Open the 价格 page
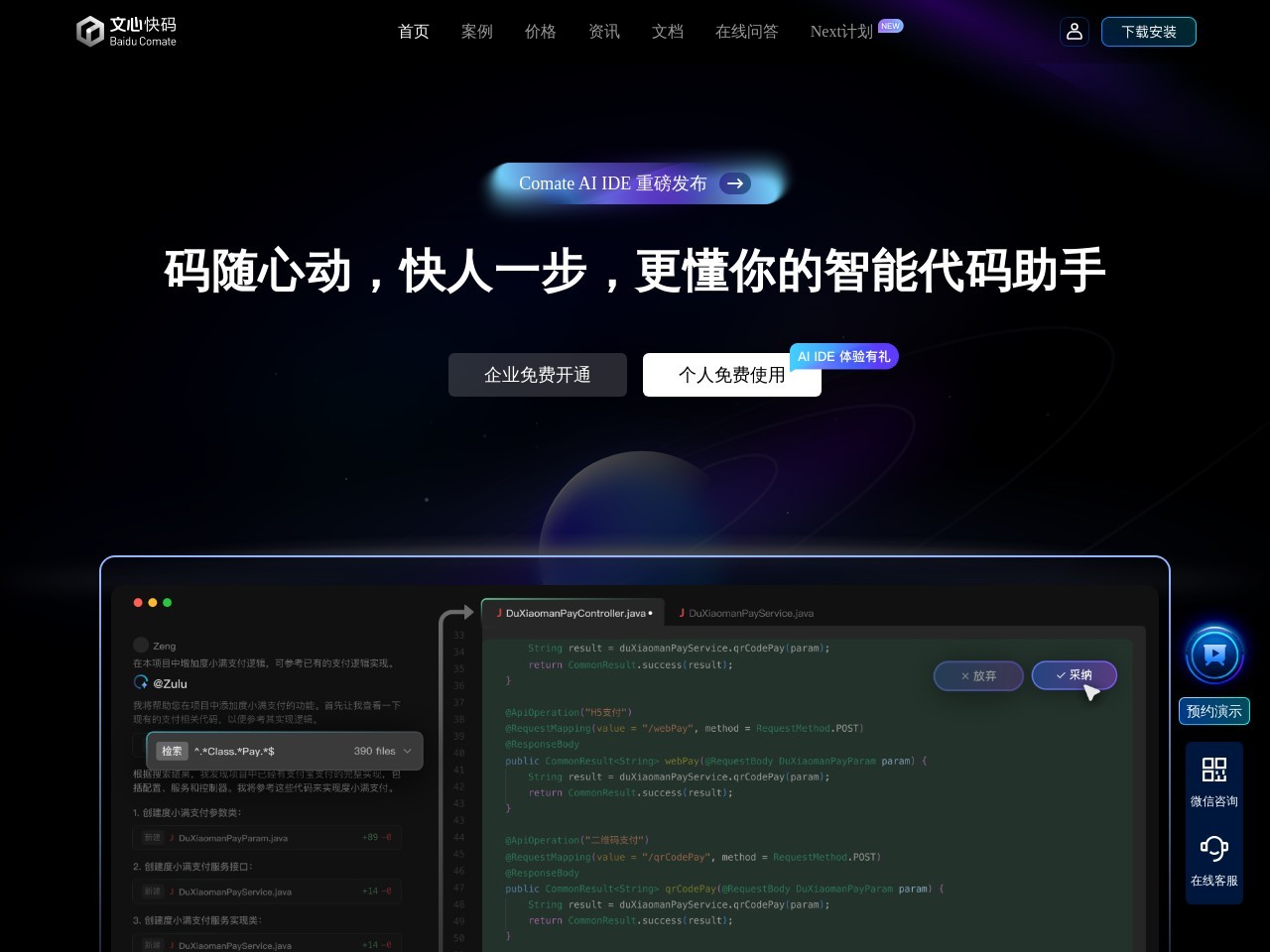 click(x=541, y=32)
